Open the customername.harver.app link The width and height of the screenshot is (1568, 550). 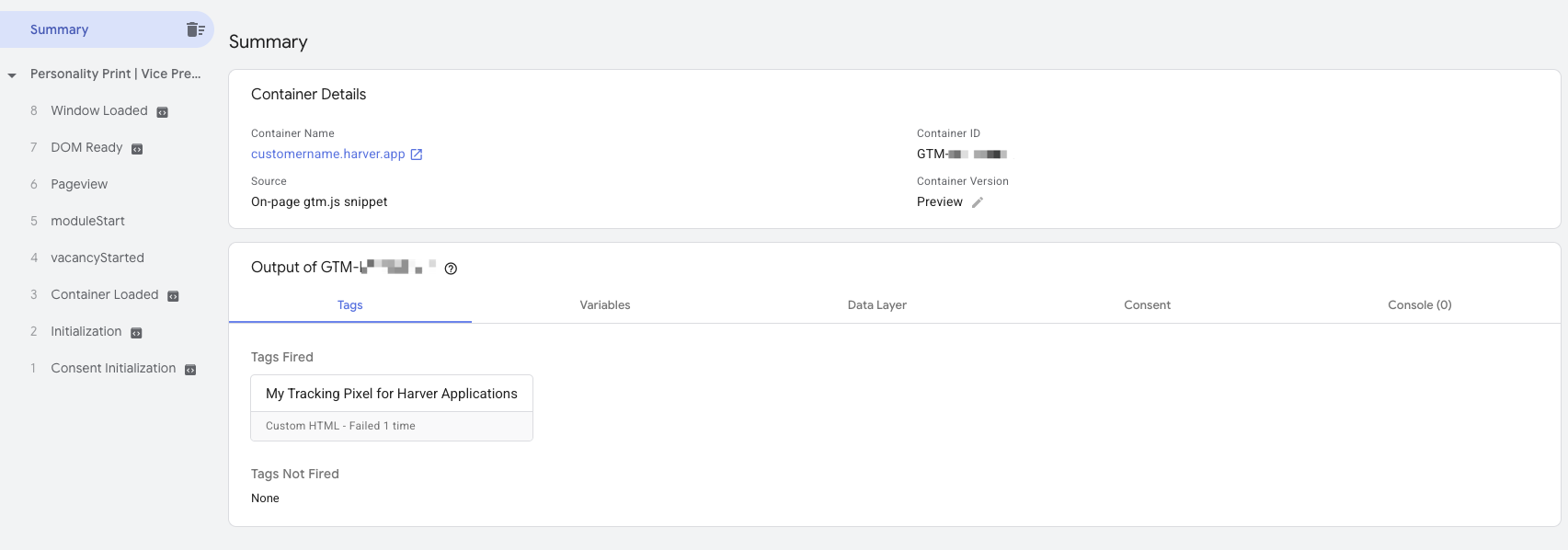(x=327, y=155)
